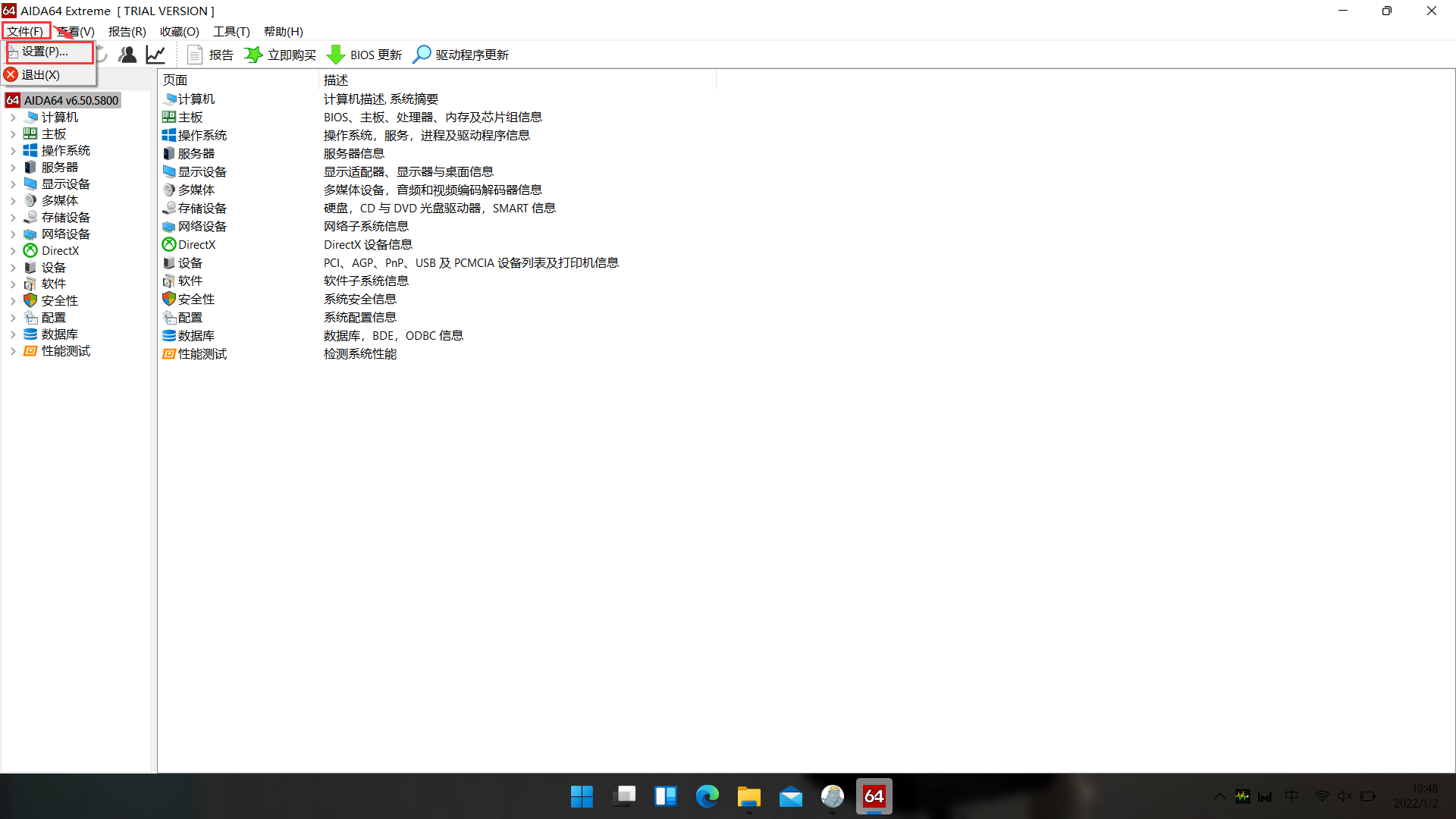
Task: Expand the 主板 node in the sidebar
Action: [13, 133]
